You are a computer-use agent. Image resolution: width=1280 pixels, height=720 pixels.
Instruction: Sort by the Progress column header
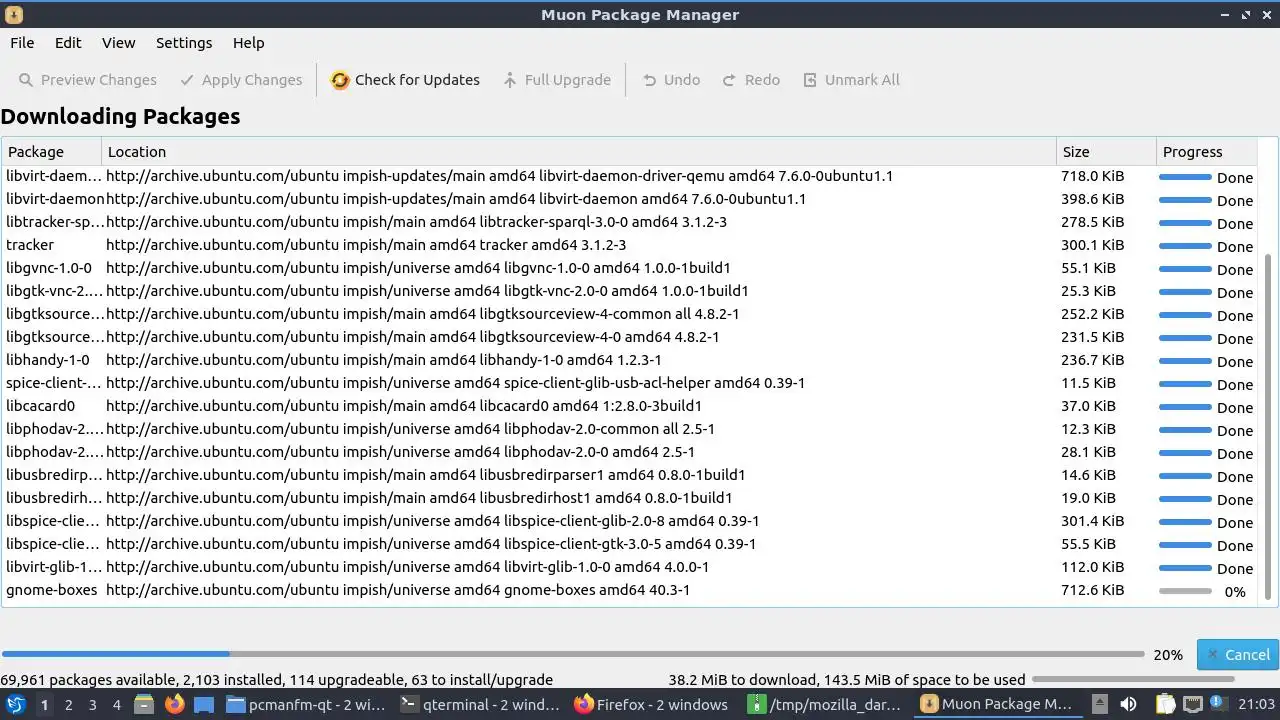click(1206, 152)
